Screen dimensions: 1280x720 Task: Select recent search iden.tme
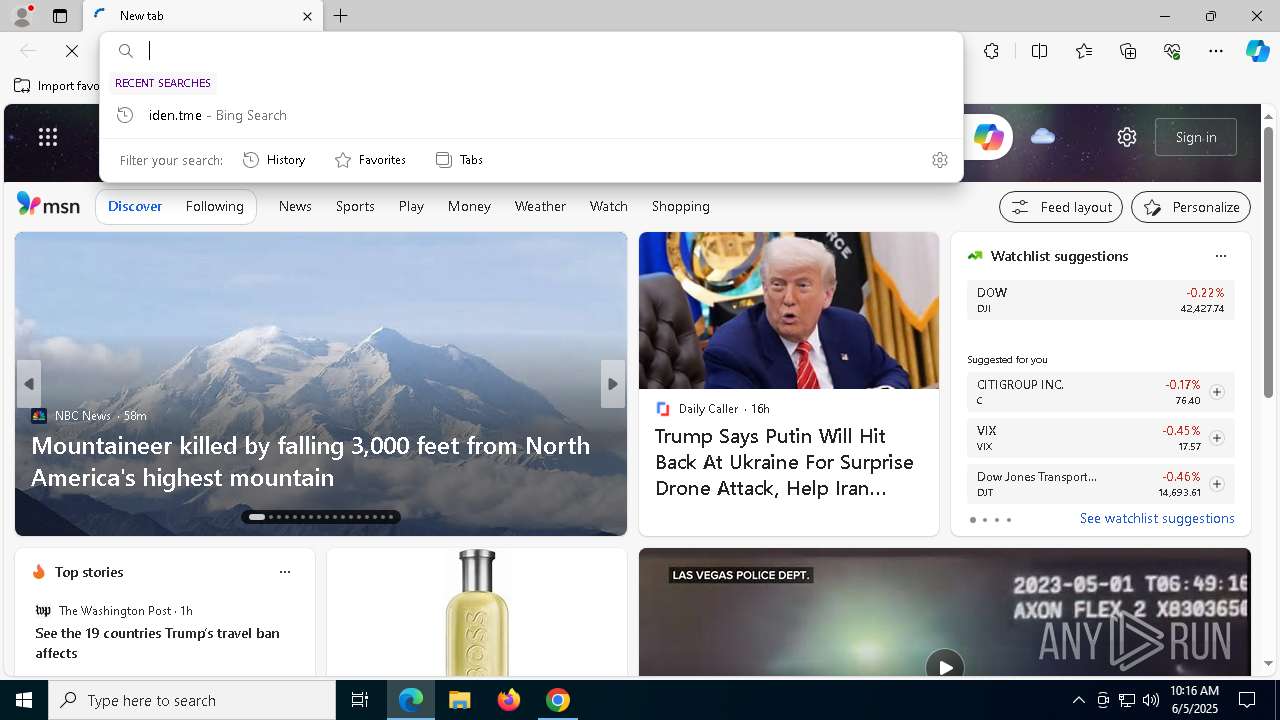pos(531,115)
